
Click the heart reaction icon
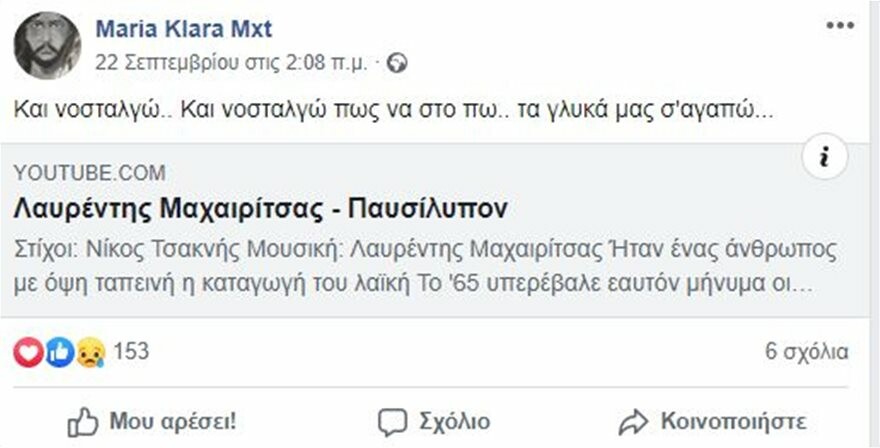[x=28, y=352]
